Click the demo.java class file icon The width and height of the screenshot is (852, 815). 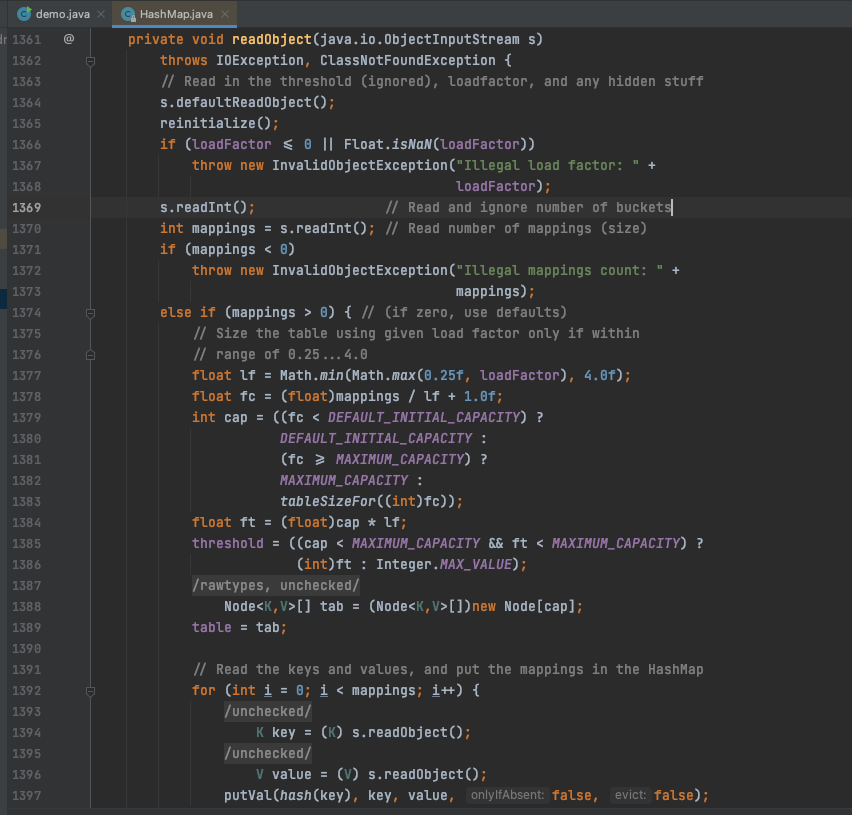tap(24, 14)
